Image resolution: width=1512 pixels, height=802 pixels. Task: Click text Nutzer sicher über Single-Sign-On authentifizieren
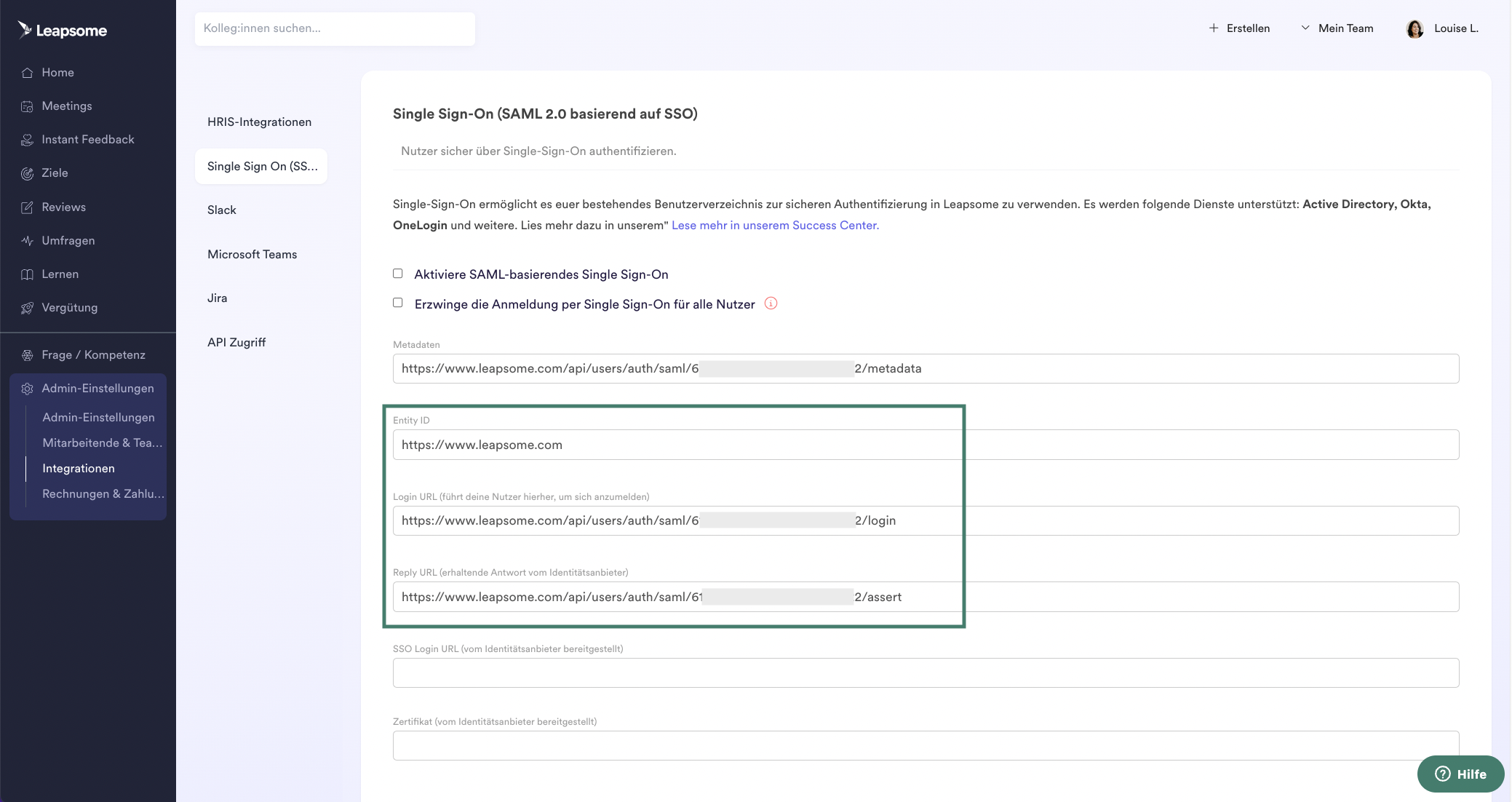point(538,151)
